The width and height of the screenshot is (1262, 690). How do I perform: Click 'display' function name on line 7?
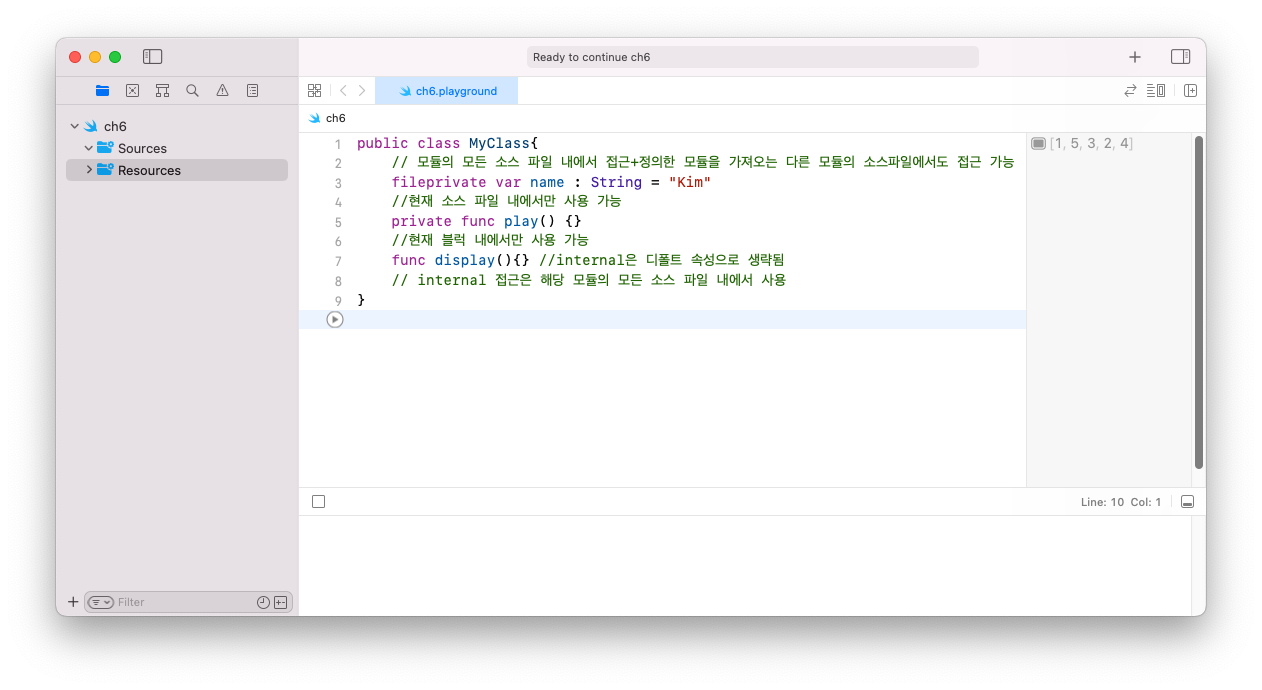coord(464,261)
